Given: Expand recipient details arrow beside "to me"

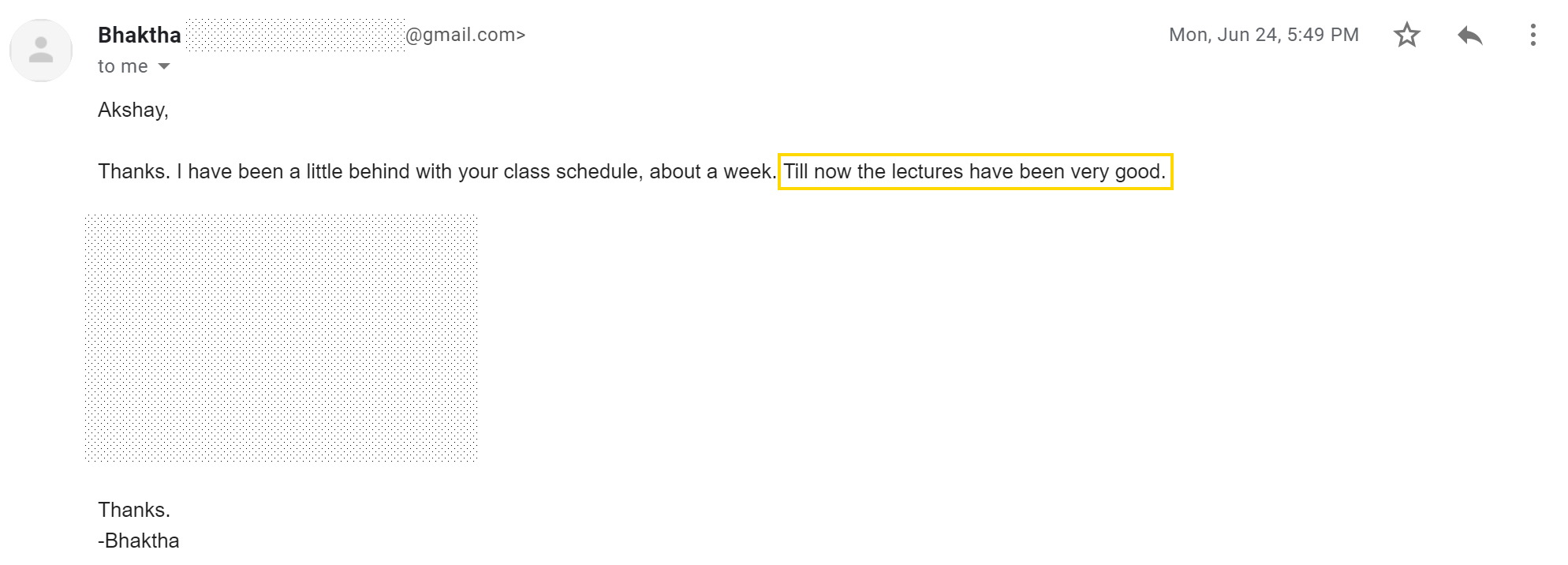Looking at the screenshot, I should pyautogui.click(x=164, y=66).
